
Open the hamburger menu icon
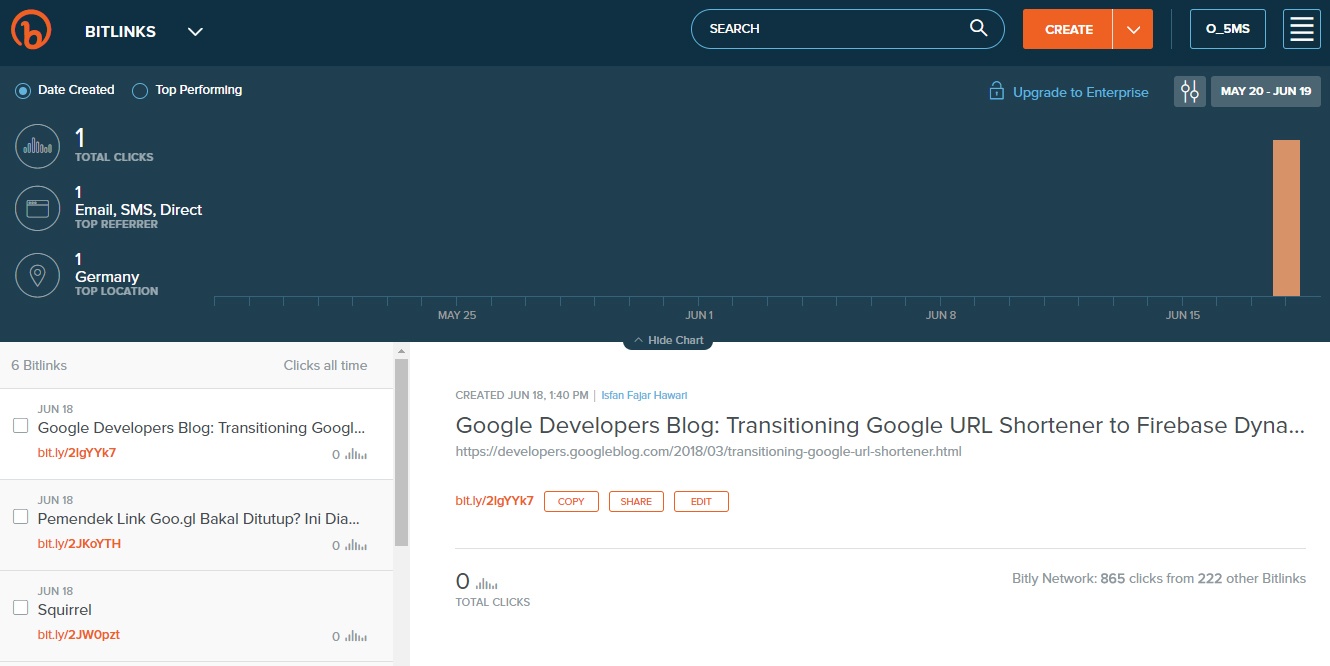click(1301, 29)
